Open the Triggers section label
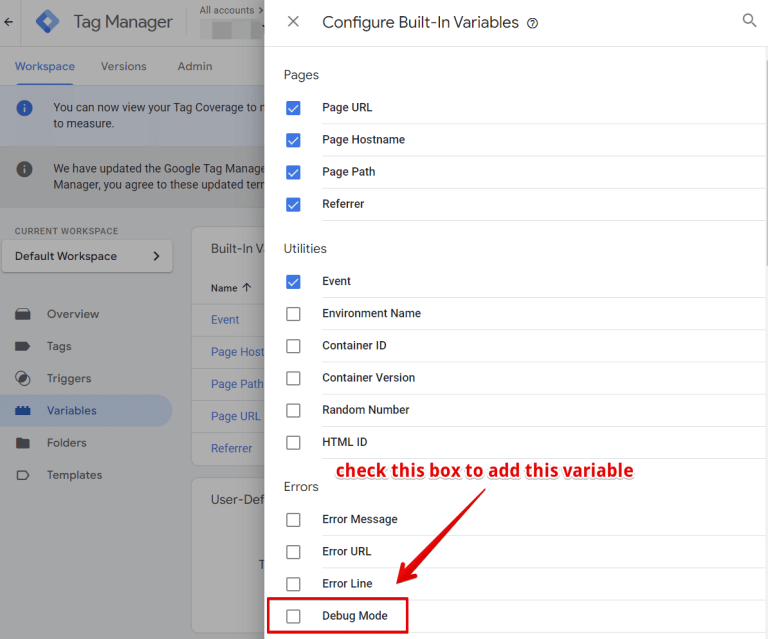The width and height of the screenshot is (768, 639). click(x=69, y=379)
